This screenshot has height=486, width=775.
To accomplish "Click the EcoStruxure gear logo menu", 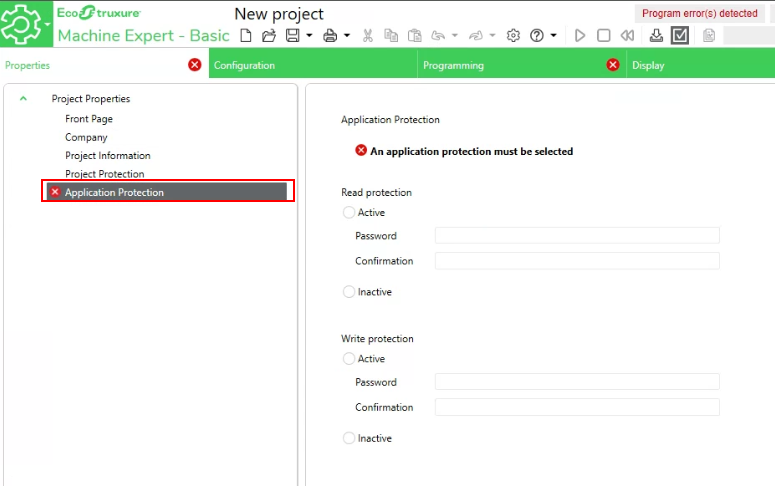I will [x=26, y=24].
